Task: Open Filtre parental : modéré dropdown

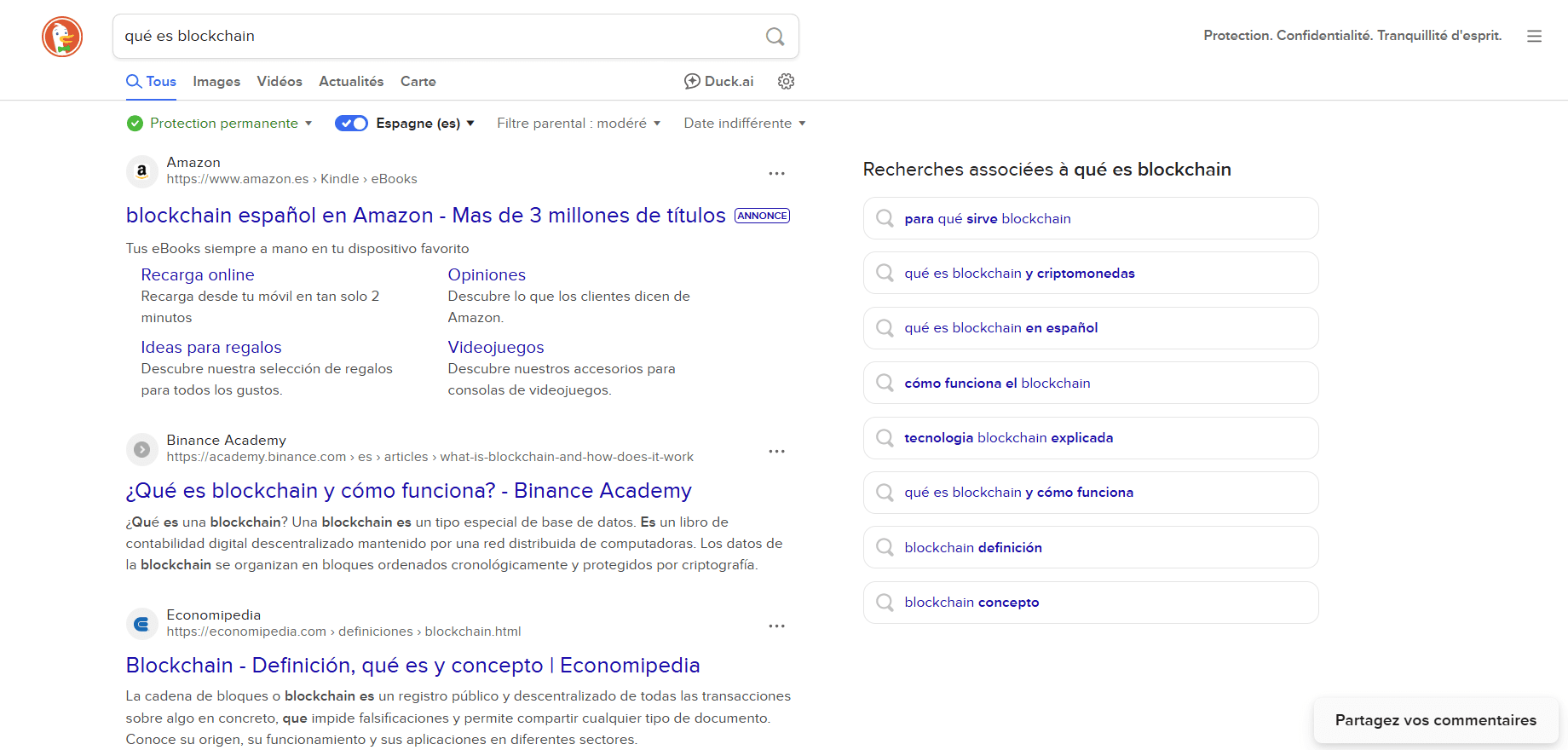Action: coord(579,124)
